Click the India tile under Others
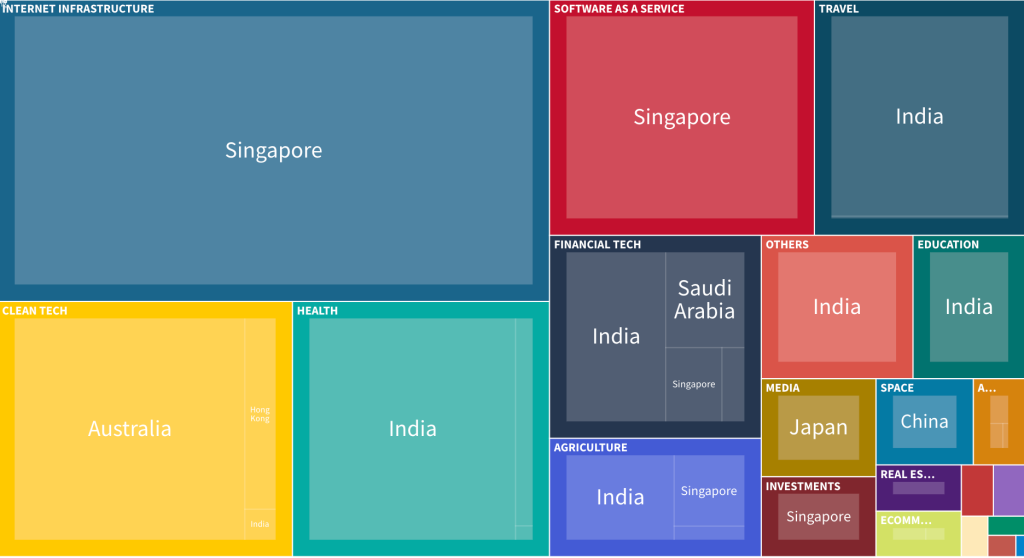The height and width of the screenshot is (558, 1024). [837, 306]
